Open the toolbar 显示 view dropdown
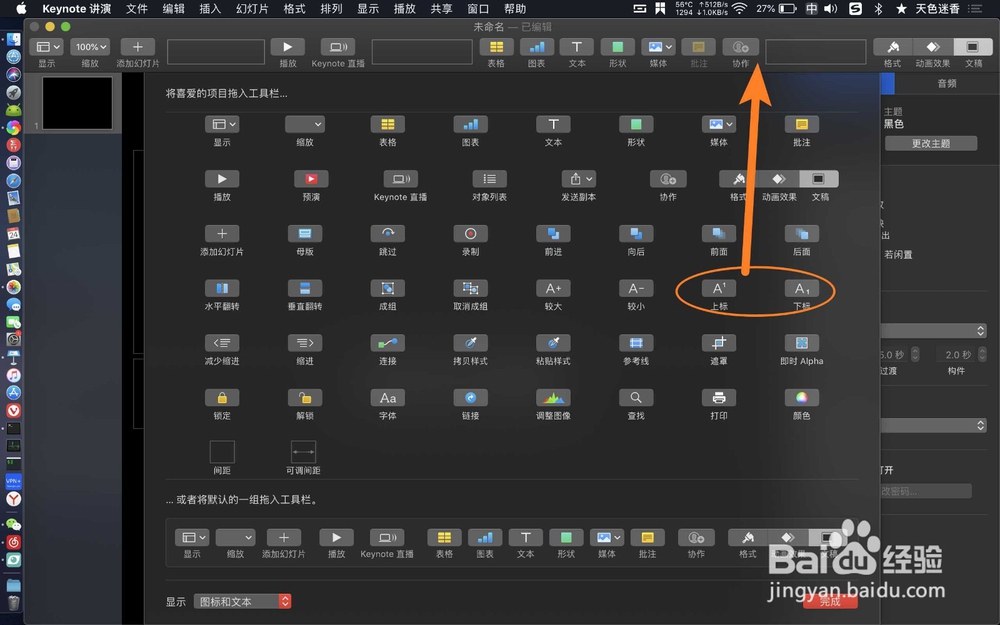The height and width of the screenshot is (625, 1000). click(x=47, y=47)
